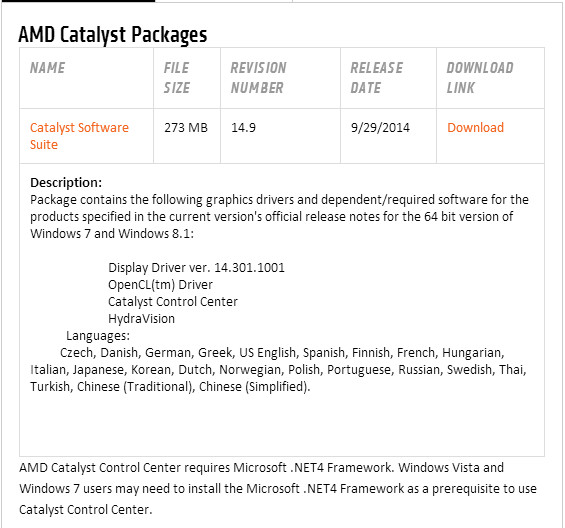Click the DOWNLOAD LINK column header
The width and height of the screenshot is (565, 528).
[x=480, y=78]
